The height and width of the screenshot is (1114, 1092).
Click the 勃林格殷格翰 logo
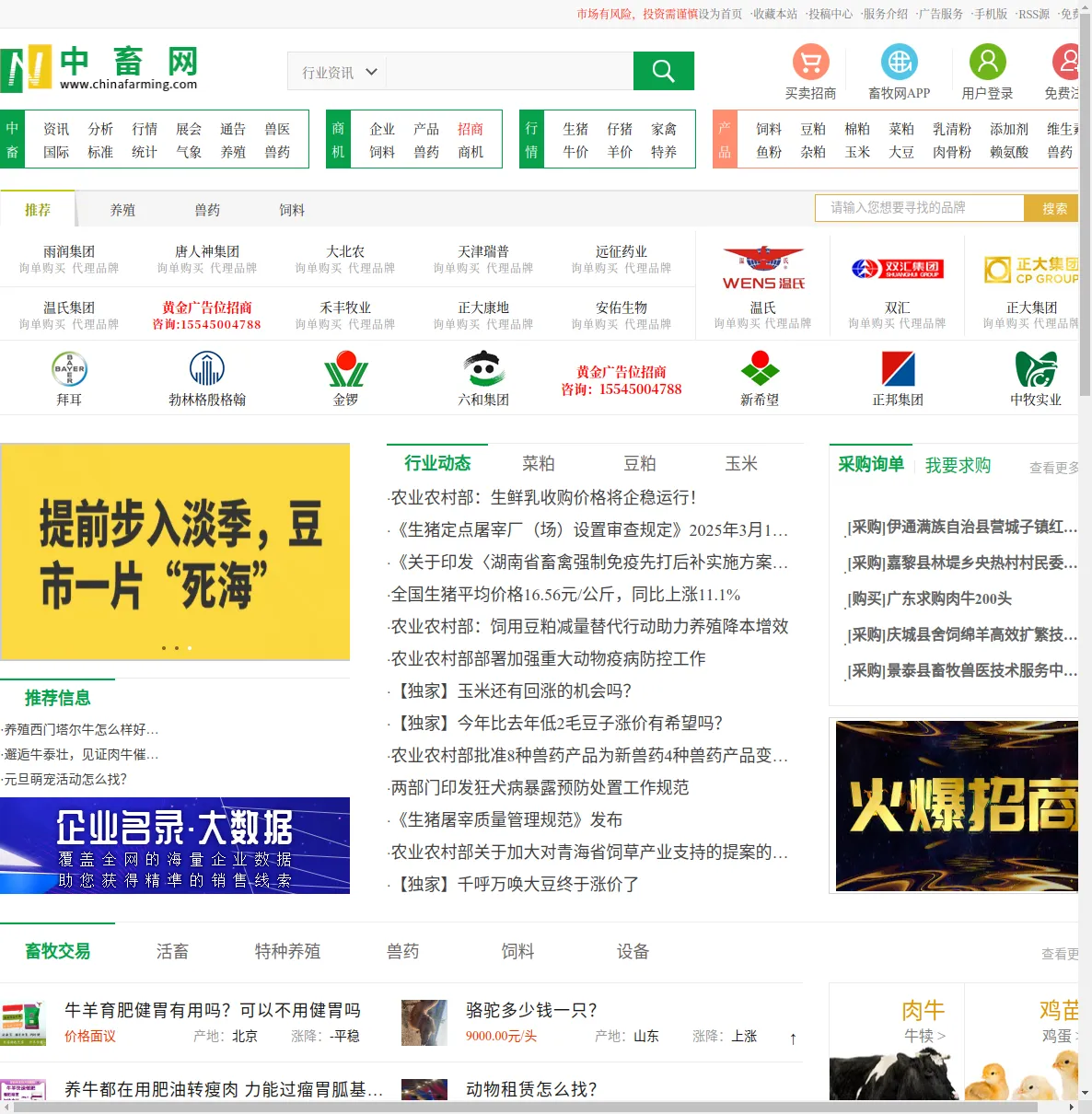pyautogui.click(x=207, y=369)
